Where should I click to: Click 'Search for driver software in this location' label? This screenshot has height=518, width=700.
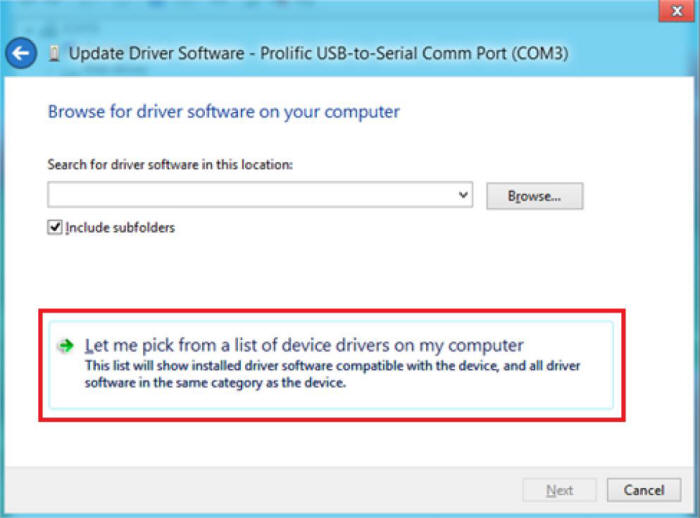(x=170, y=165)
